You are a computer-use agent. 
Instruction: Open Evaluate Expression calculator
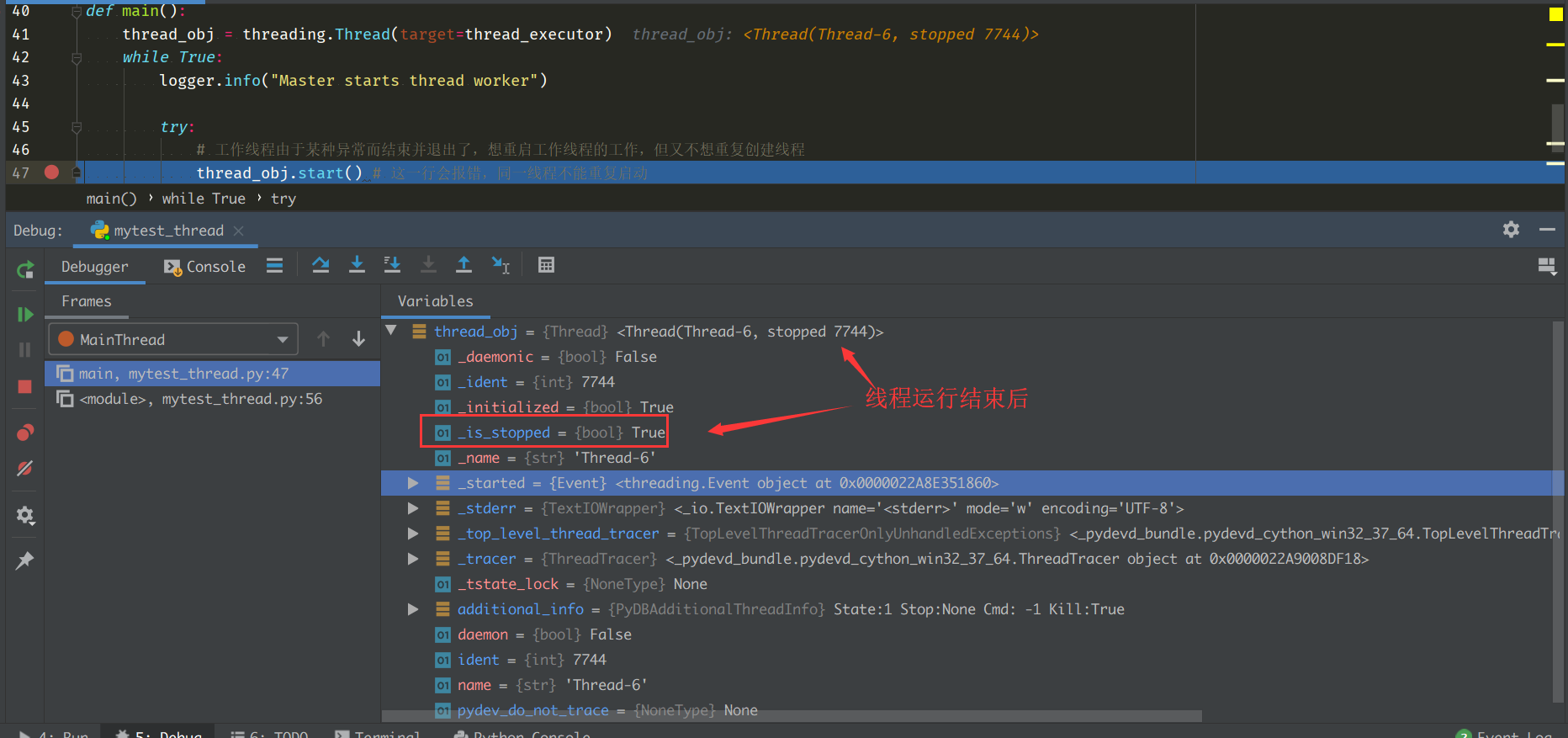(546, 265)
